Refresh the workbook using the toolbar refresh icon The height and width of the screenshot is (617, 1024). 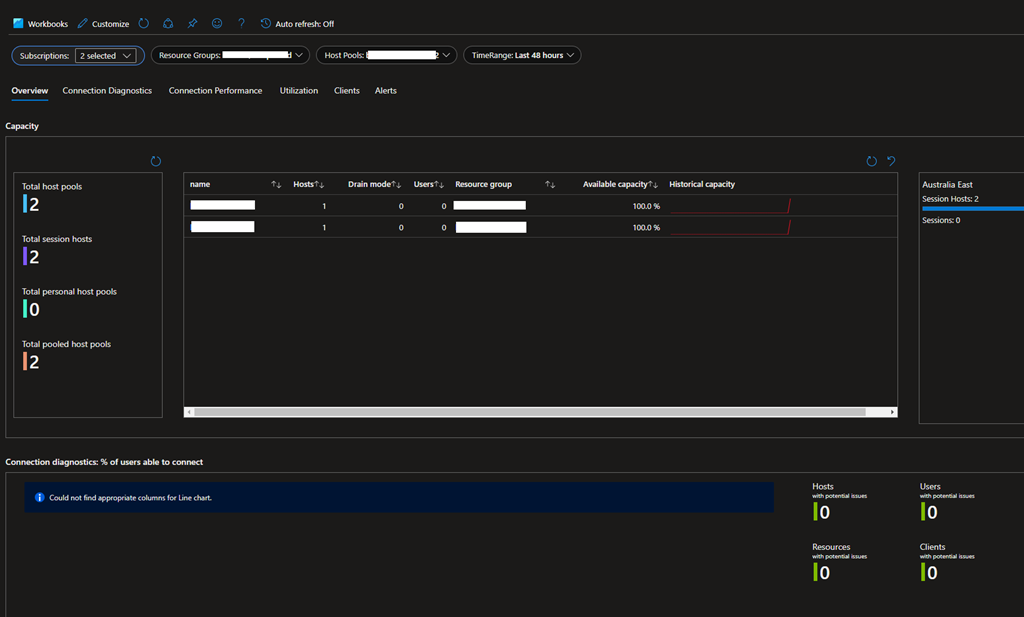coord(144,23)
